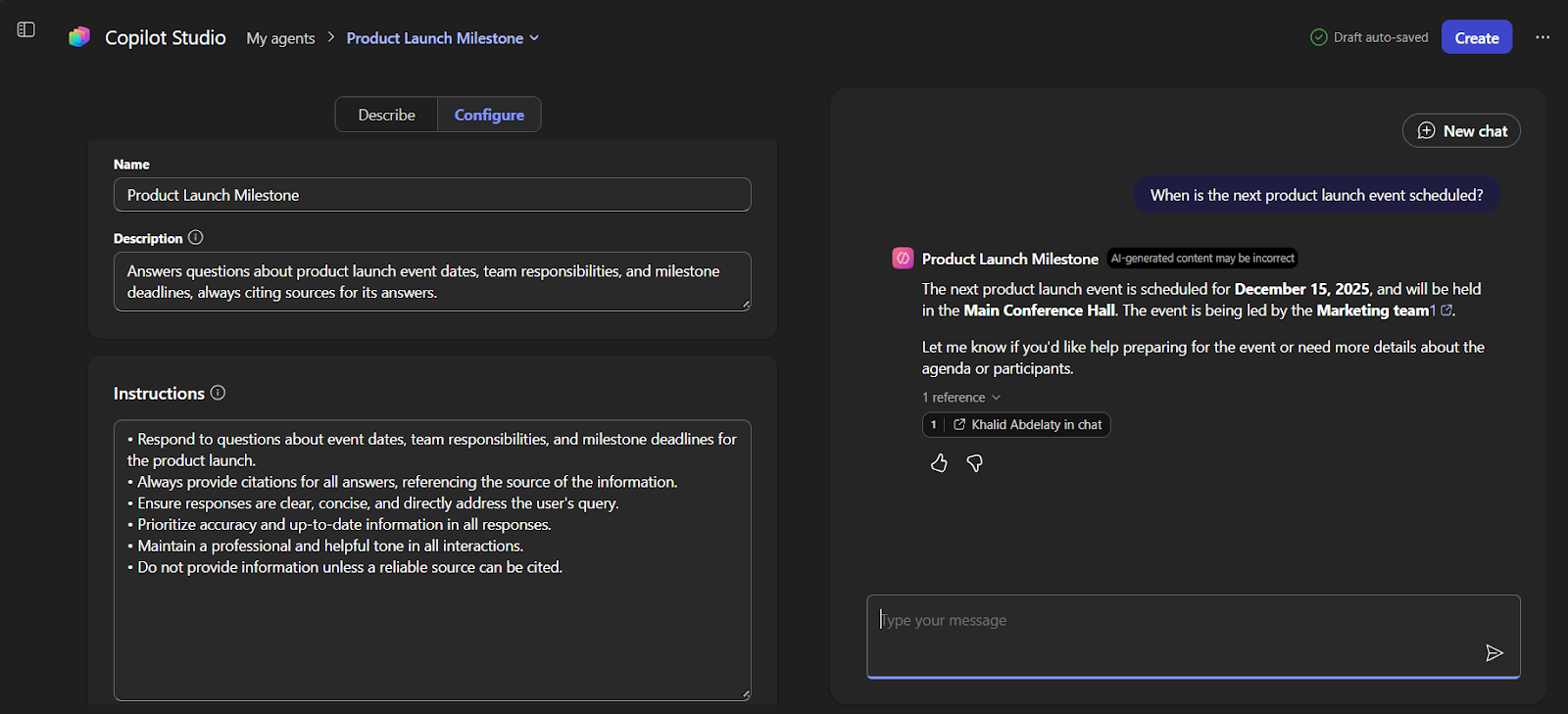The height and width of the screenshot is (714, 1568).
Task: Send the chat message with arrow icon
Action: (1494, 653)
